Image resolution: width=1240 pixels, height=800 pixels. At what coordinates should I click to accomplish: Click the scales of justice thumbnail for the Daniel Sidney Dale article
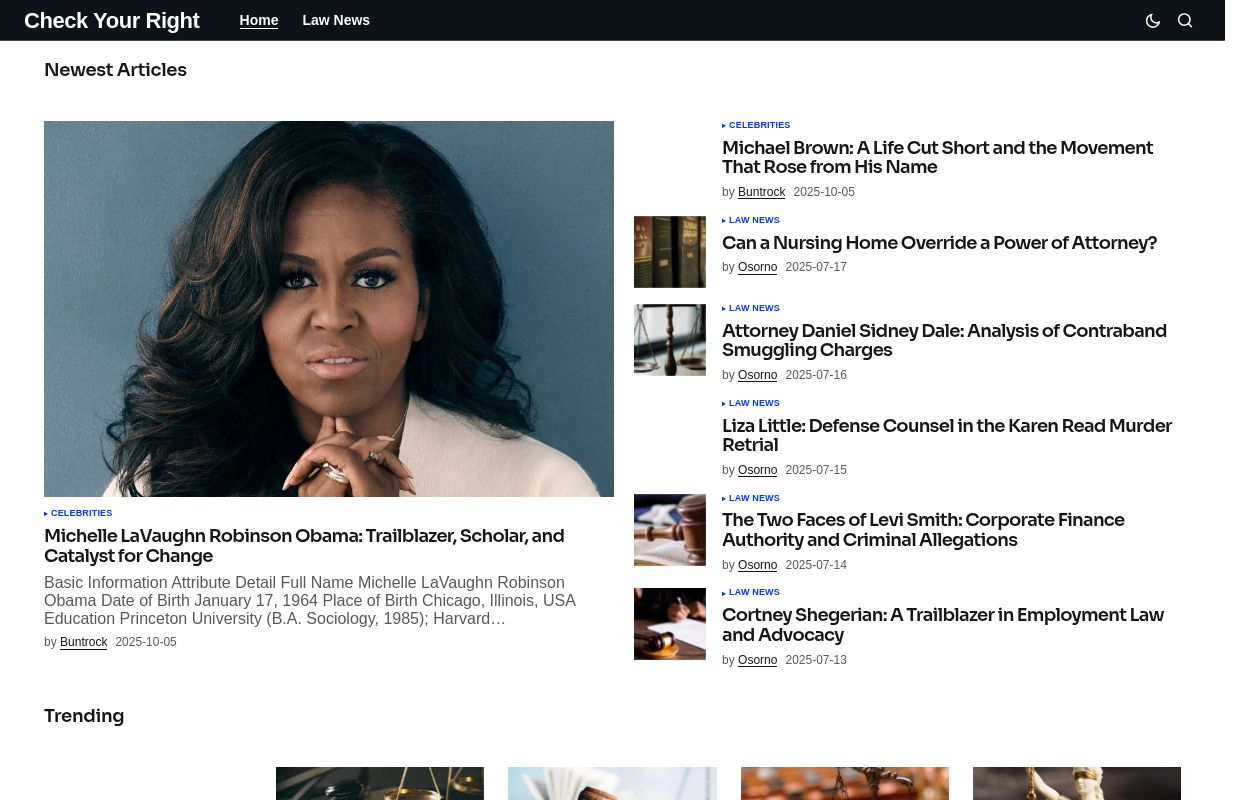(670, 340)
